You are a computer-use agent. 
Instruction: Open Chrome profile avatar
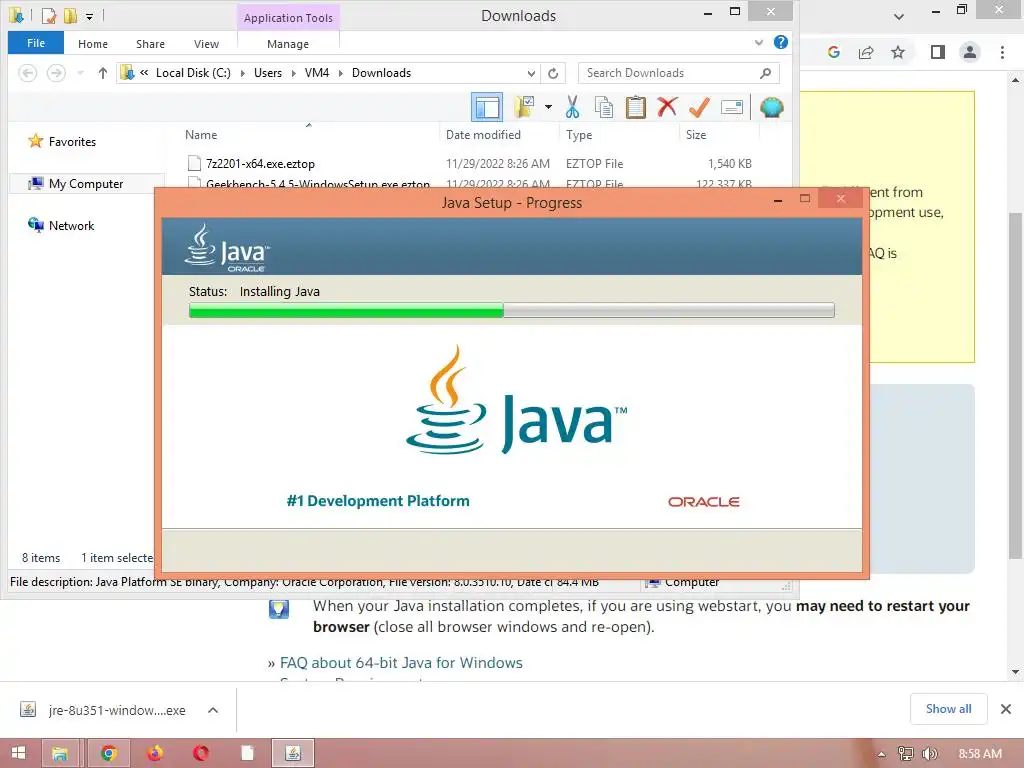(970, 52)
